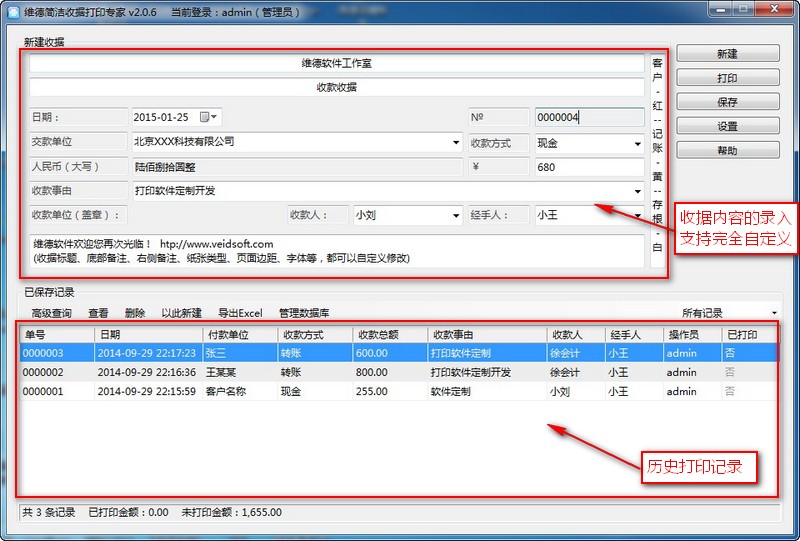Click 已打印金额 status bar entry
Screen dimensions: 800x541
tap(128, 512)
